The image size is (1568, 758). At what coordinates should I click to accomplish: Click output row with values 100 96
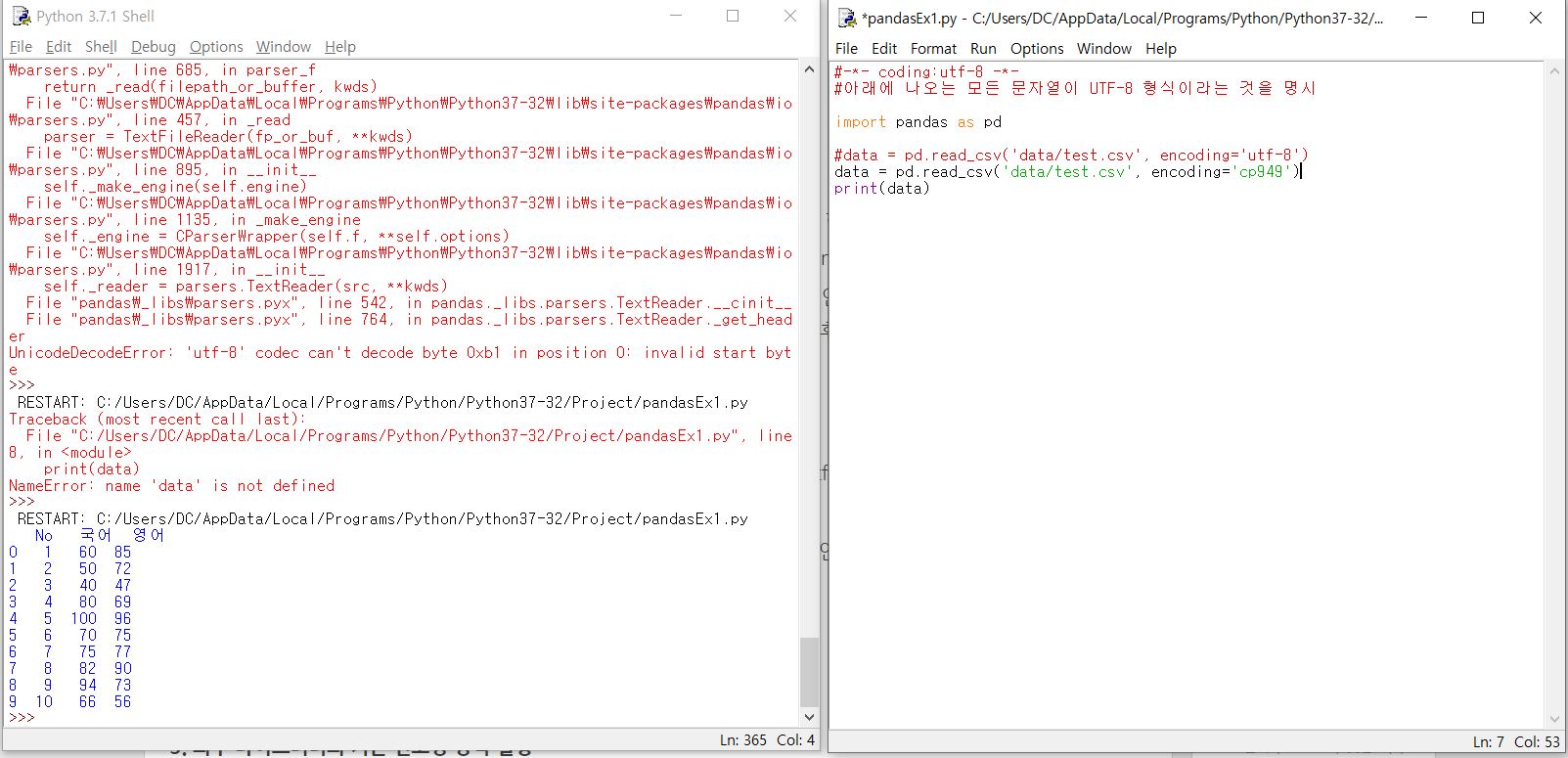[x=69, y=619]
